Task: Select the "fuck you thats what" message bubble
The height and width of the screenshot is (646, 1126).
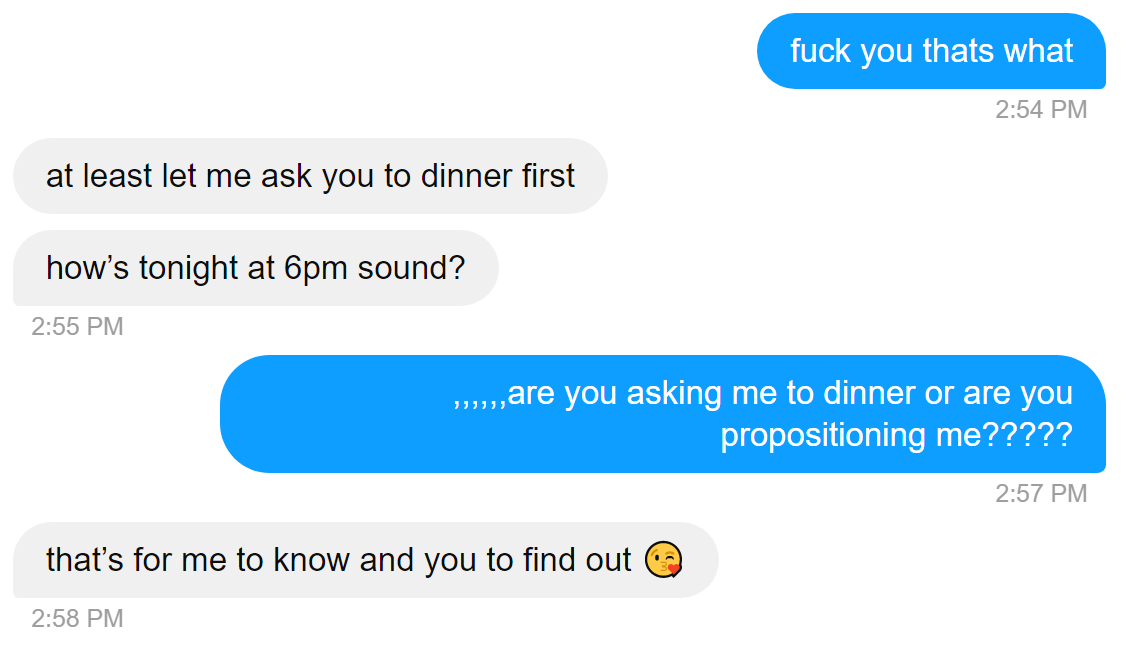Action: tap(931, 51)
